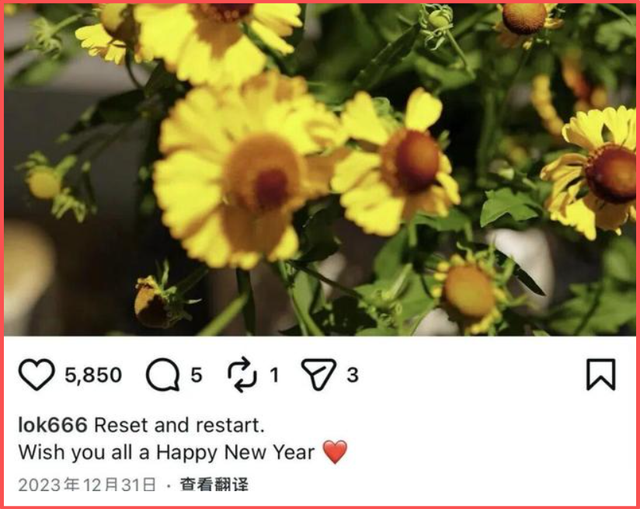This screenshot has width=640, height=509.
Task: Open the large blurred yellow flower in photo
Action: click(x=245, y=171)
